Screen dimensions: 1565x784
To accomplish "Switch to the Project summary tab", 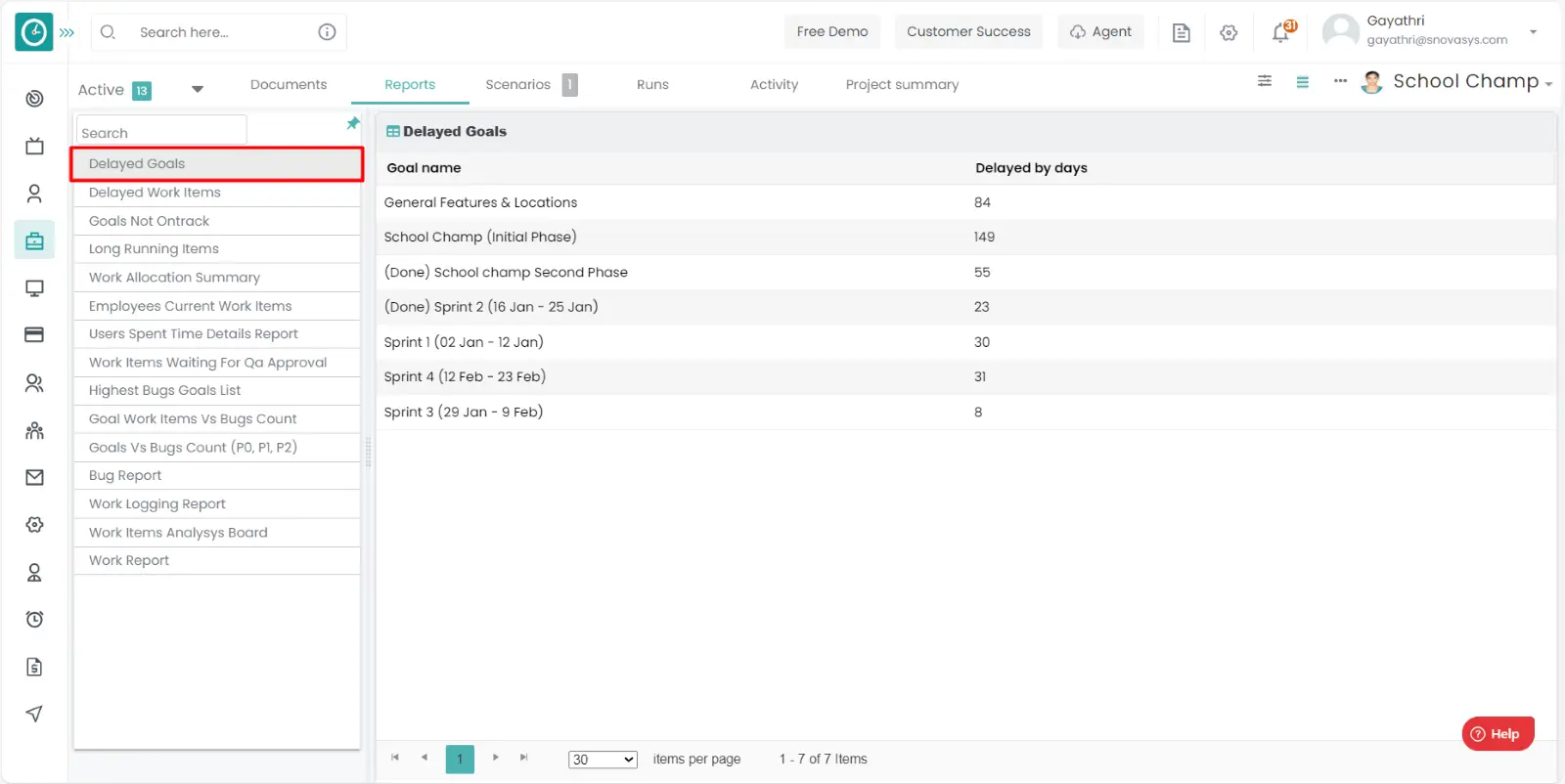I will point(902,85).
